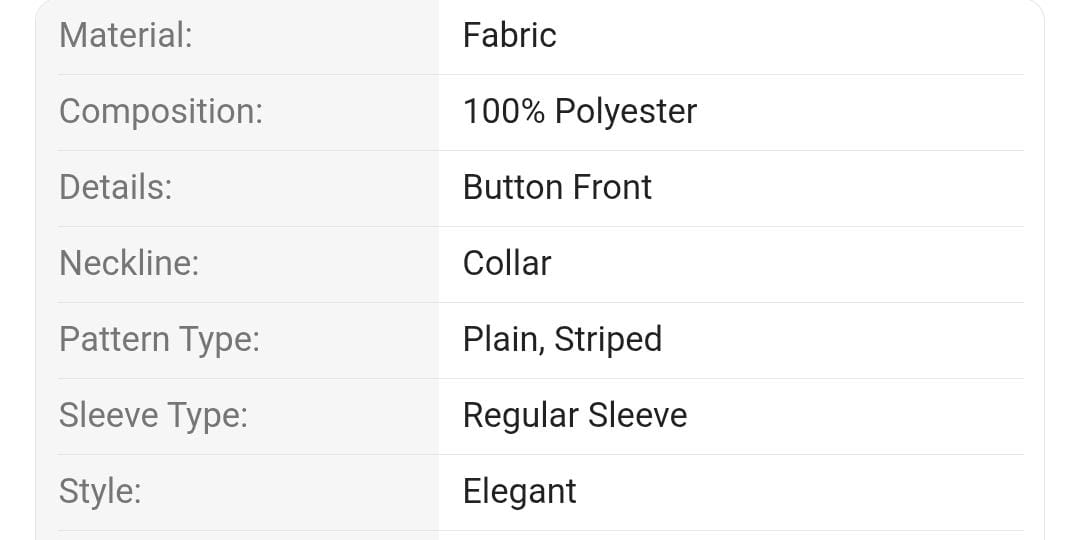Screen dimensions: 1080x540
Task: Click the "Neckline:" label
Action: (129, 264)
